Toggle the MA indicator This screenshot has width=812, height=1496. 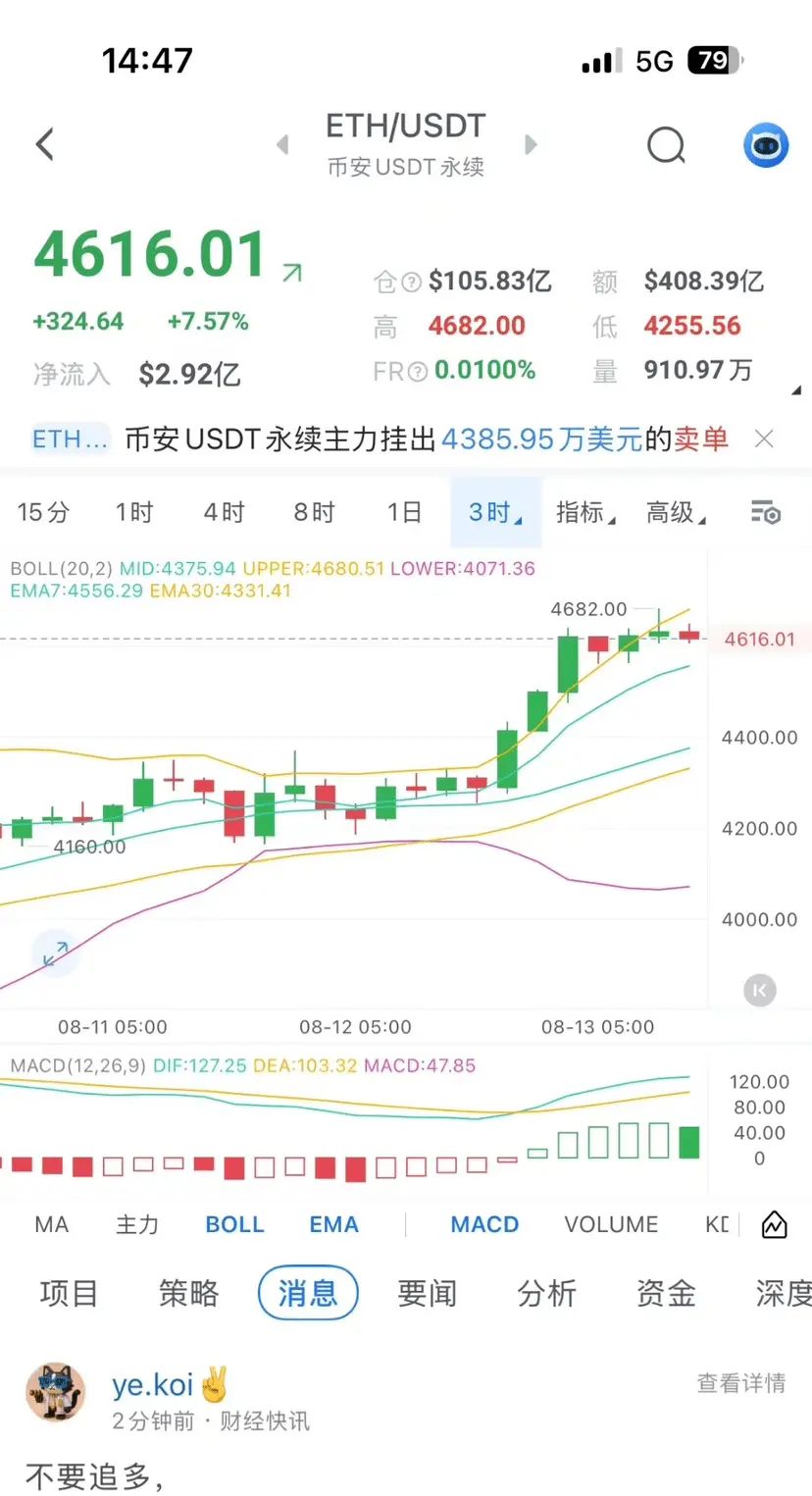click(52, 1224)
